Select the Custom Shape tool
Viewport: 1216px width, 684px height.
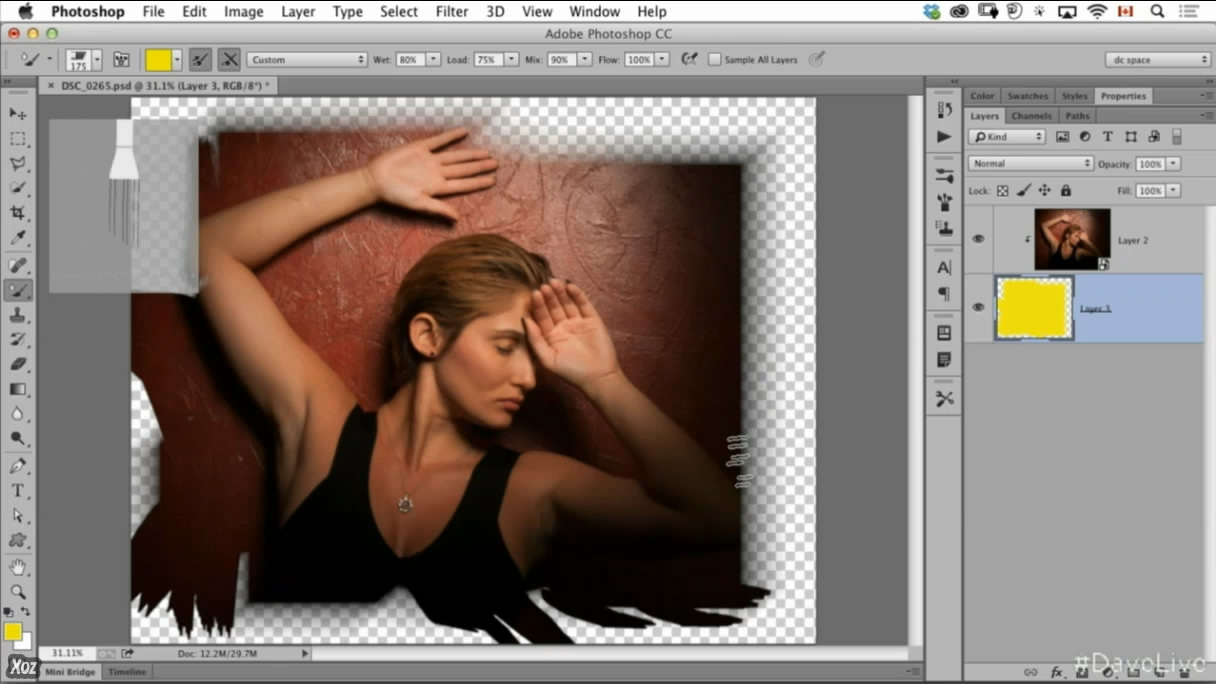(18, 540)
